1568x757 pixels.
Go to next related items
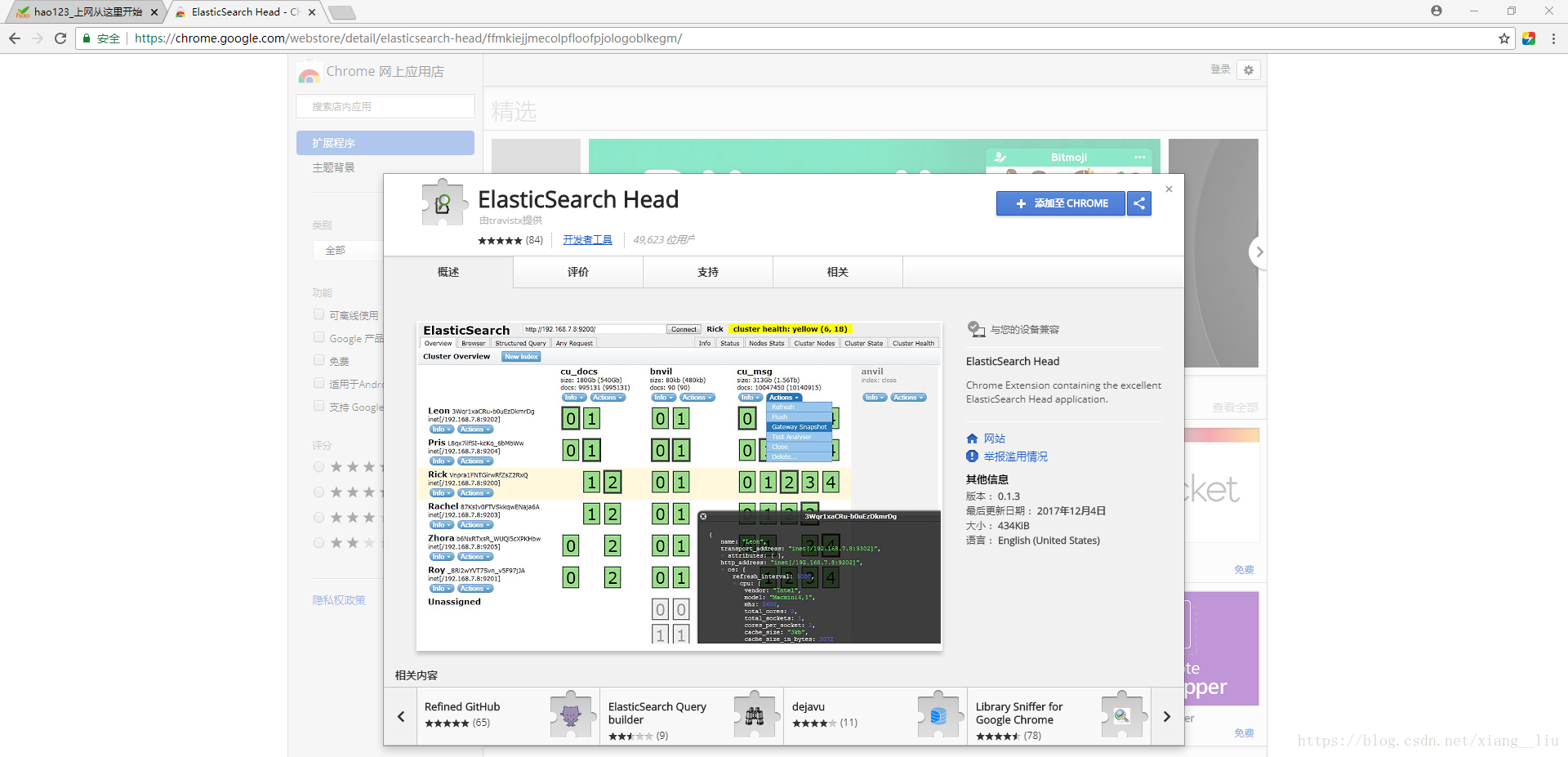coord(1167,716)
